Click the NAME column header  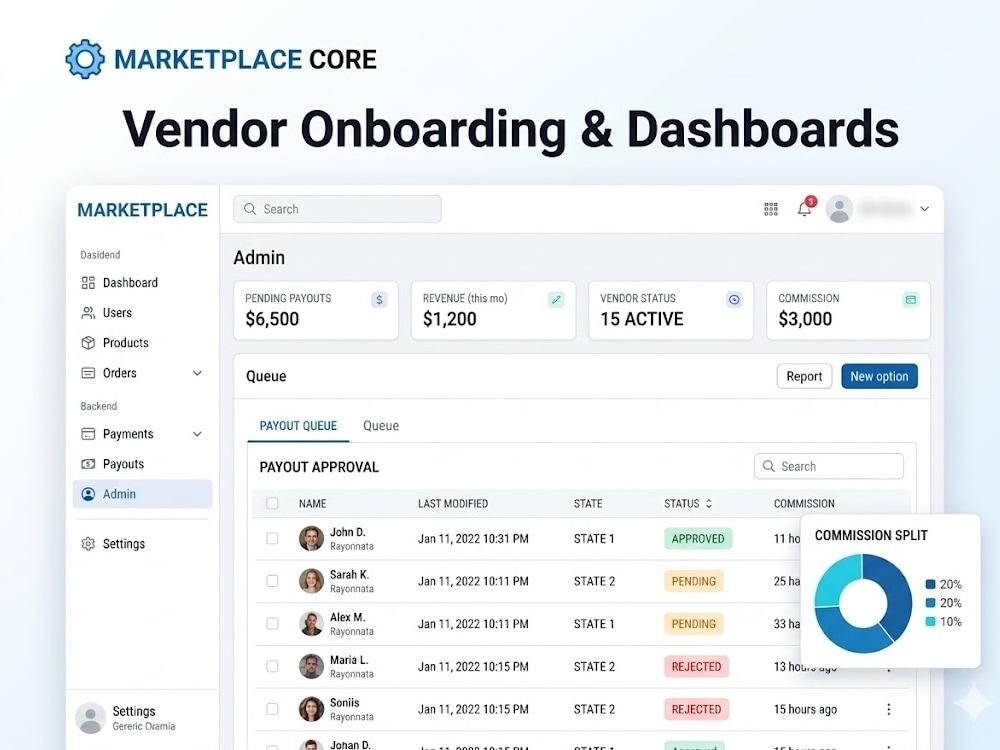(x=312, y=504)
